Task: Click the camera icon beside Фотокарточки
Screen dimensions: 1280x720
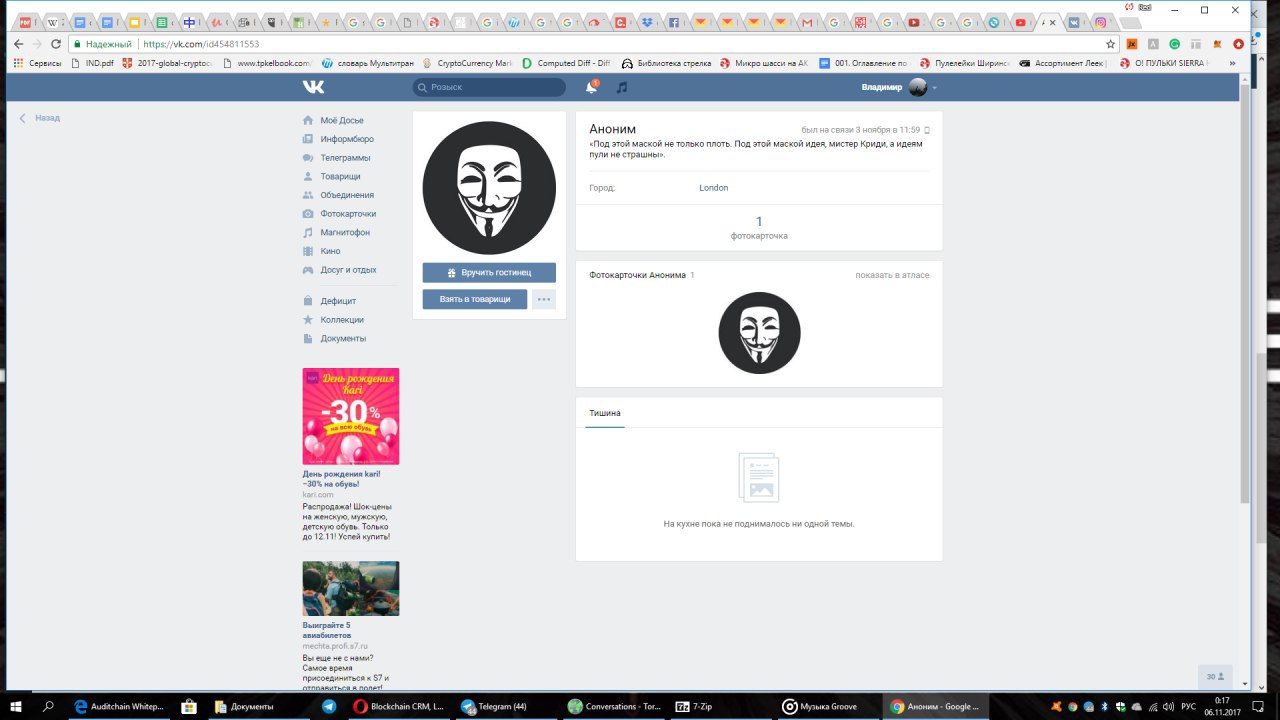Action: coord(309,214)
